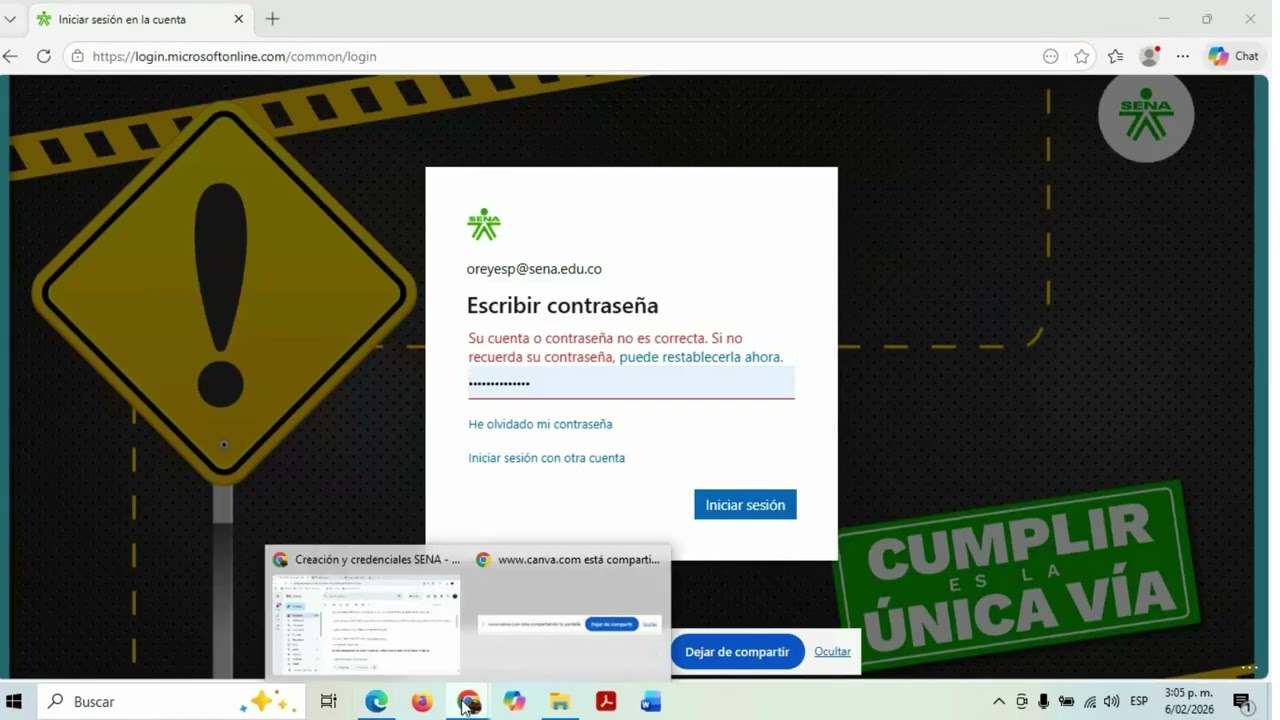Open the taskbar clock showing 3:05 p. m.
1280x720 pixels.
1188,702
